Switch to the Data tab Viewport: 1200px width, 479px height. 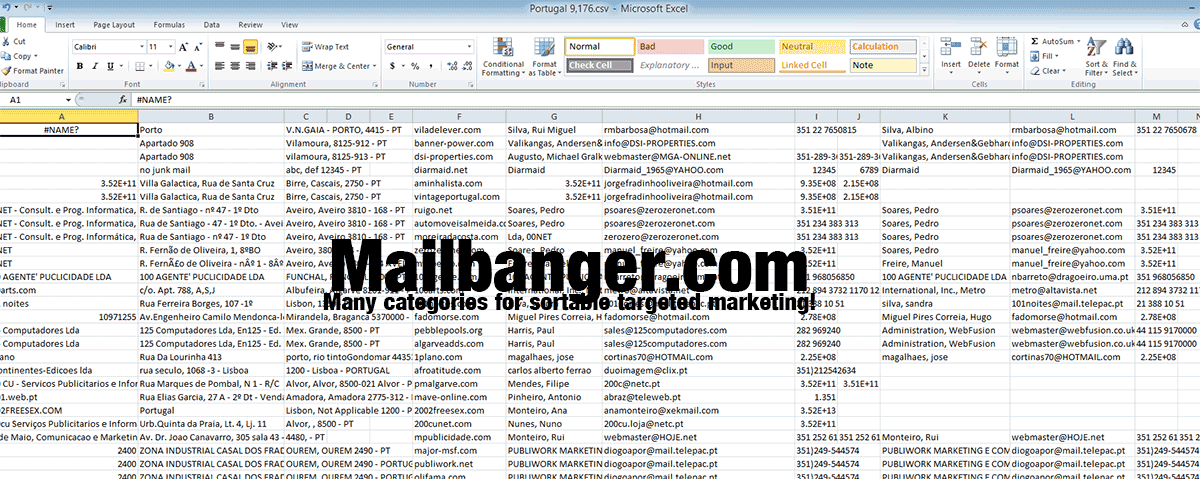(212, 24)
